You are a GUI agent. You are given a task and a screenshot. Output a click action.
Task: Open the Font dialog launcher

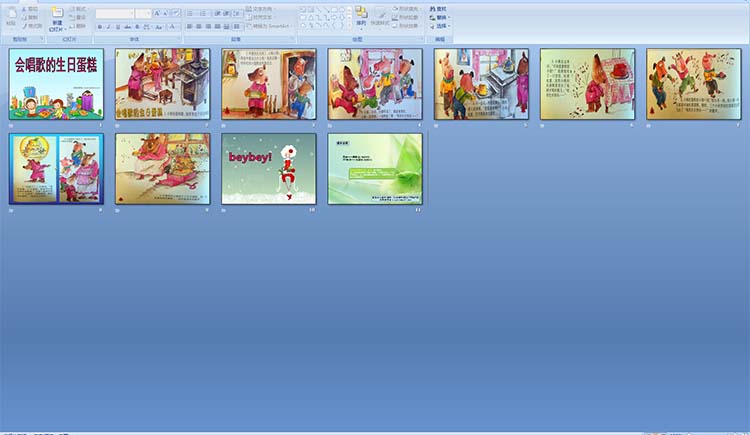pyautogui.click(x=179, y=39)
